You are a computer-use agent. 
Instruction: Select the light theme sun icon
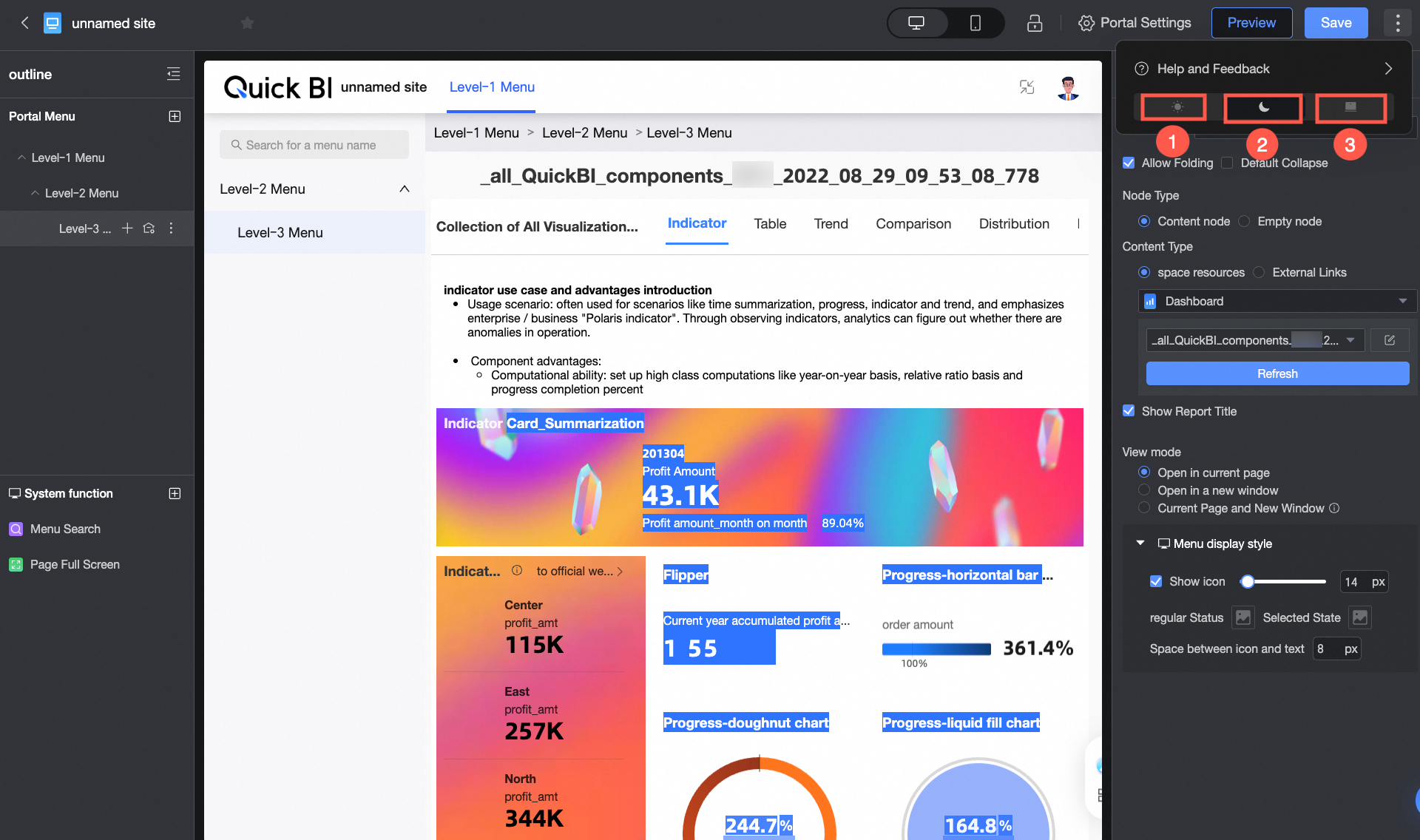point(1177,107)
